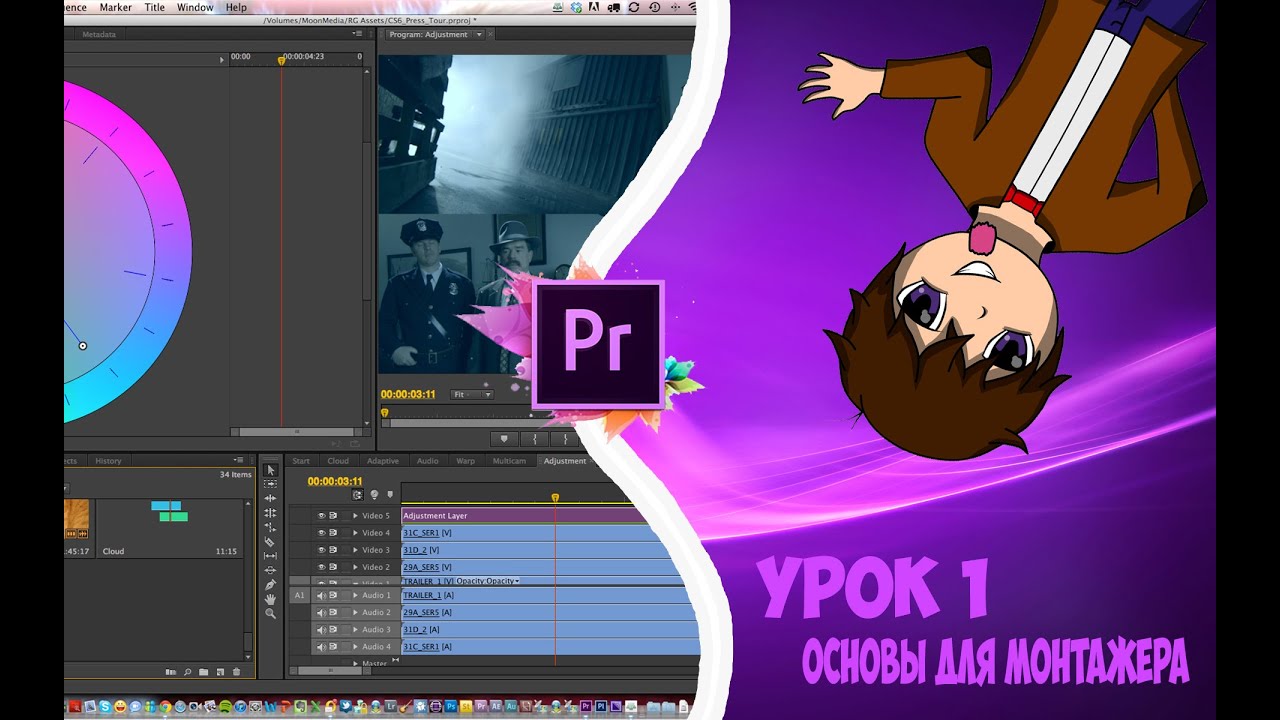
Task: Expand the Audio 3 track
Action: tap(355, 630)
